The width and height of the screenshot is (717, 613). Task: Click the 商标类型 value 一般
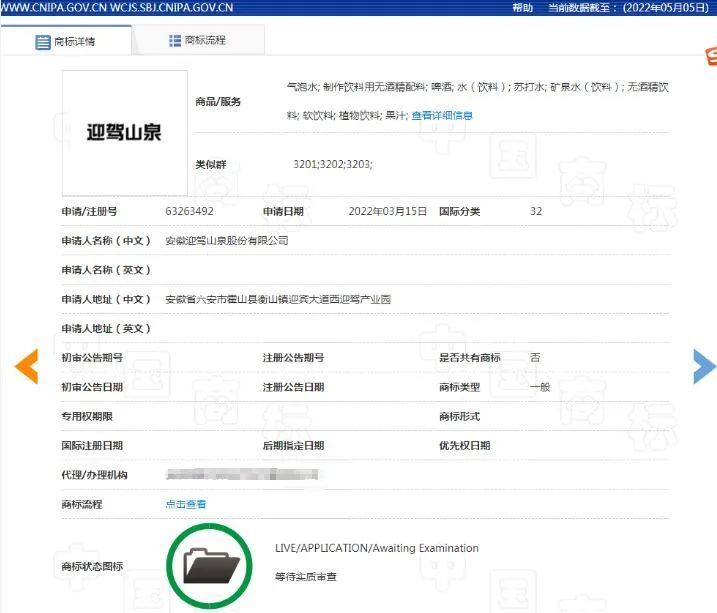click(540, 387)
